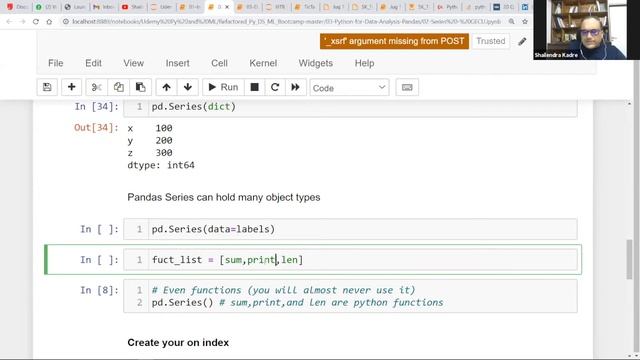Move selected cell down arrow
The image size is (640, 360).
point(188,87)
